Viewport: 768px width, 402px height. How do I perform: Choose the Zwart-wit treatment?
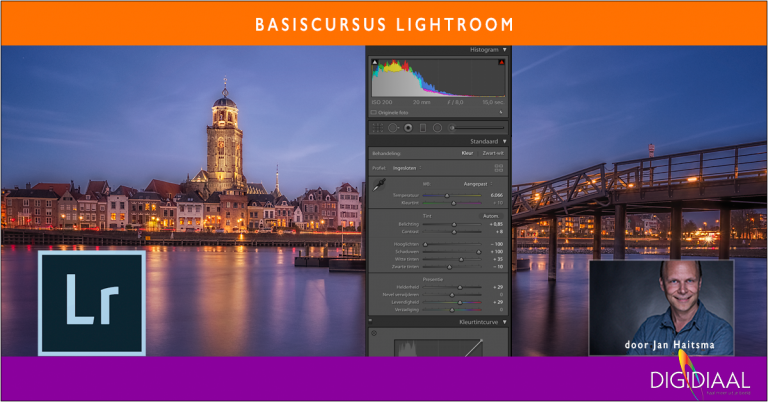[493, 153]
